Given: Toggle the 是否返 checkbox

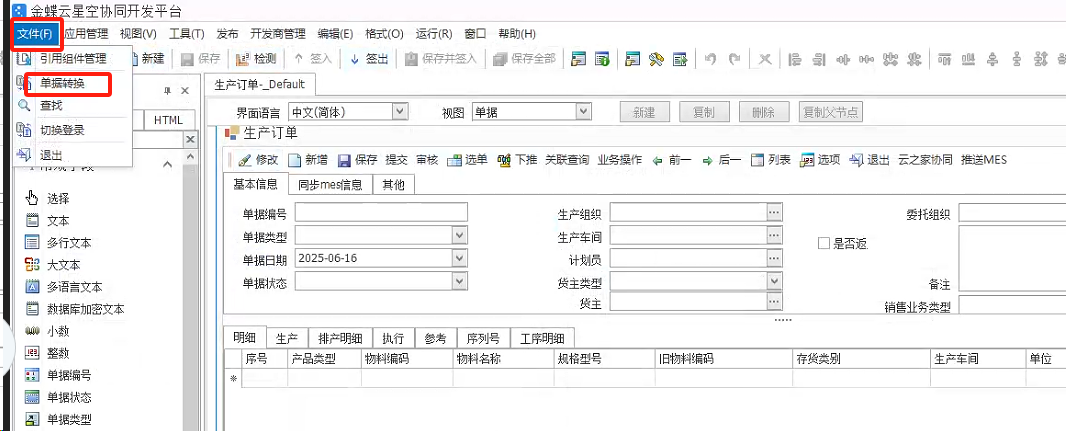Looking at the screenshot, I should (824, 243).
